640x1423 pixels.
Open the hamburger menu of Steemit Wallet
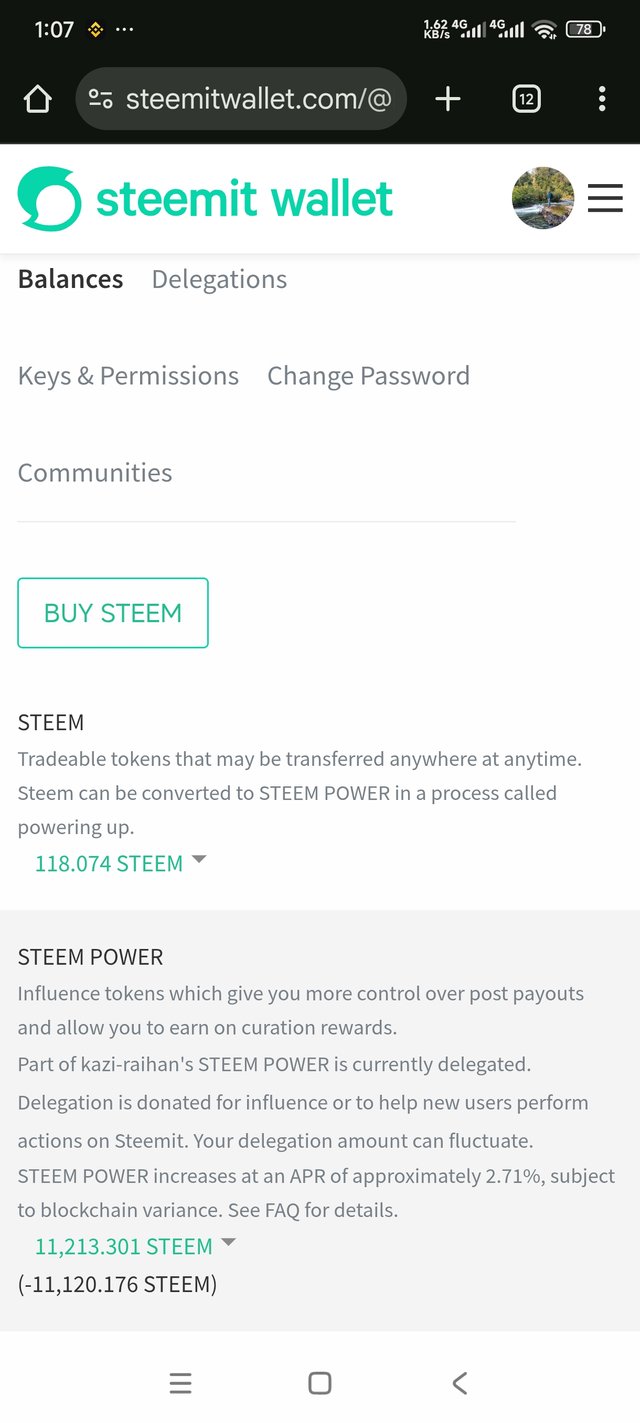click(605, 198)
